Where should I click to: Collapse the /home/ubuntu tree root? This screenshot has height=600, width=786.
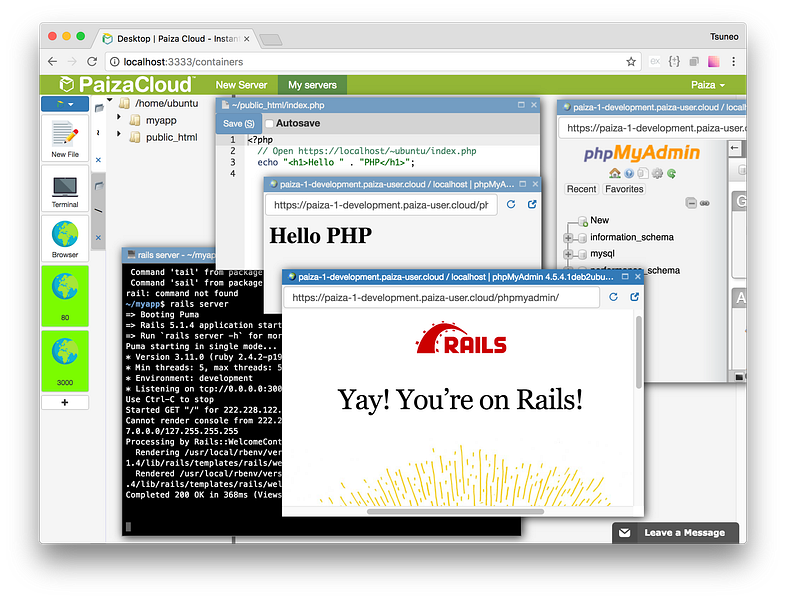click(110, 100)
